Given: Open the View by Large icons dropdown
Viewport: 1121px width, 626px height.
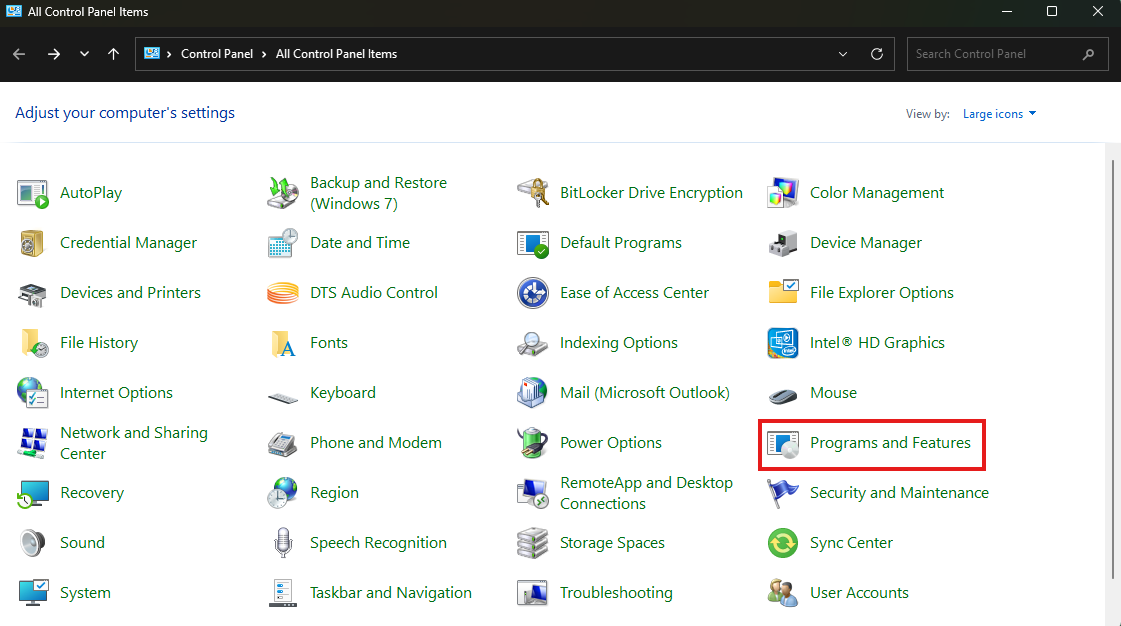Looking at the screenshot, I should (x=999, y=114).
